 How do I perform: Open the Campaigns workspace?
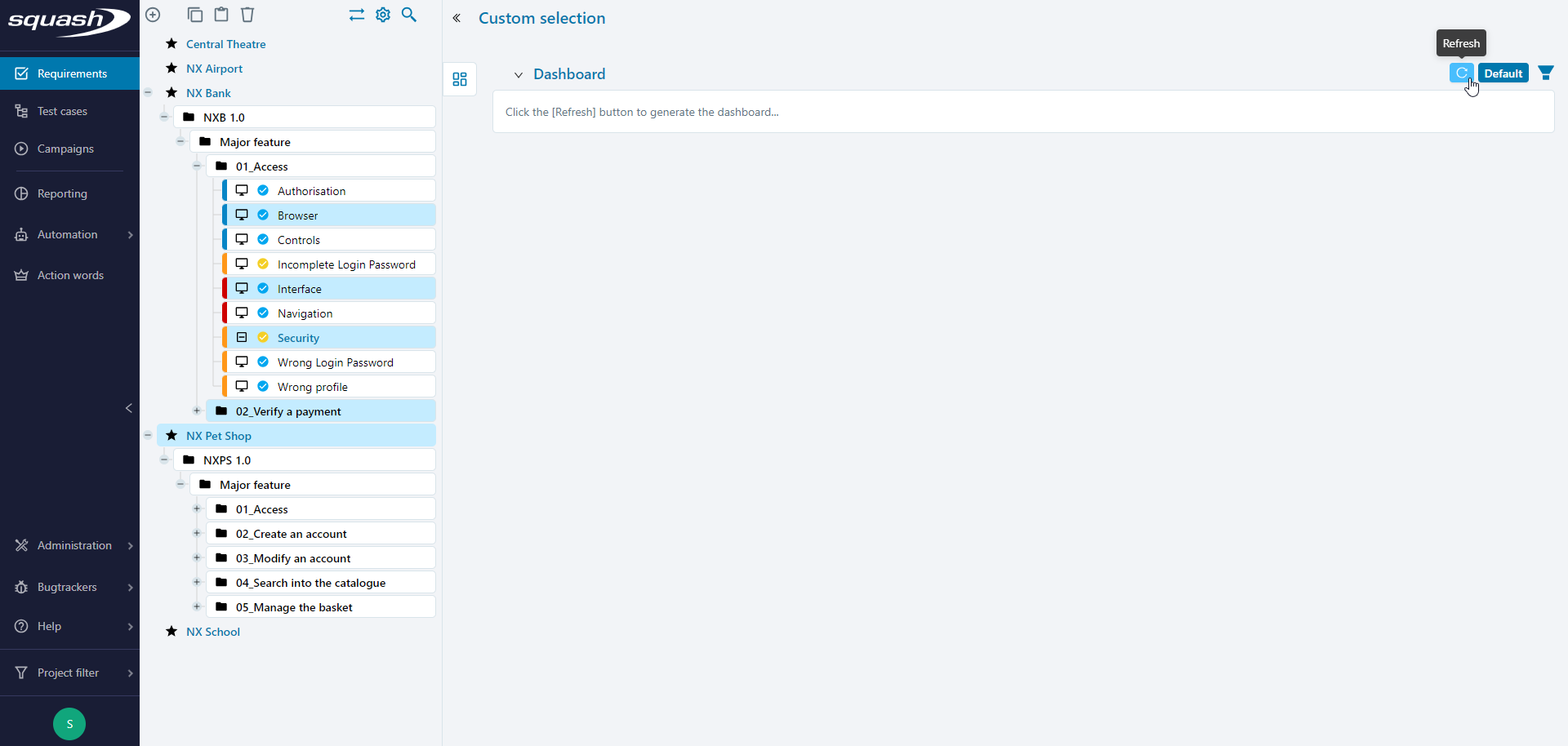(64, 149)
